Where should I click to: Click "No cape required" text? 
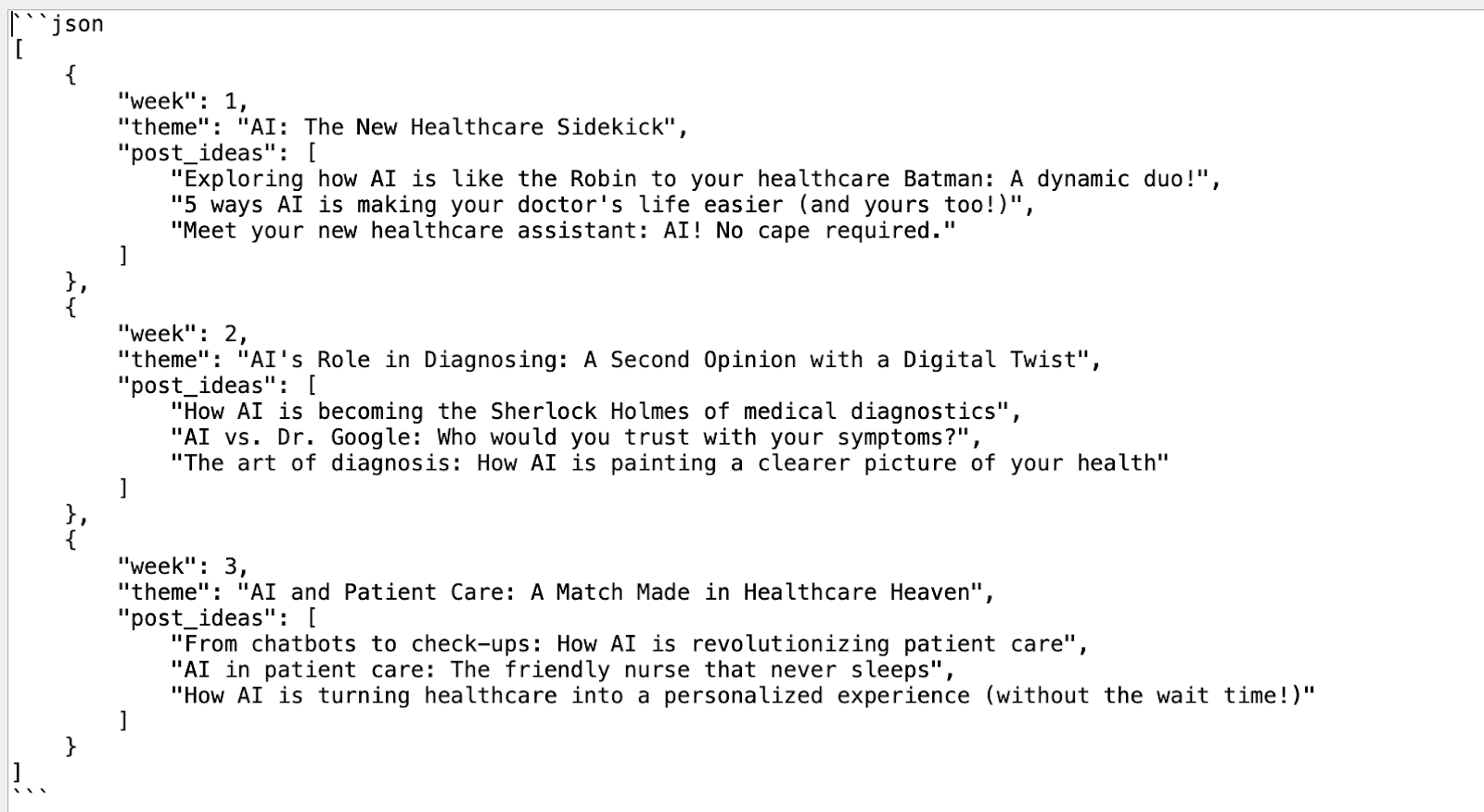click(828, 231)
